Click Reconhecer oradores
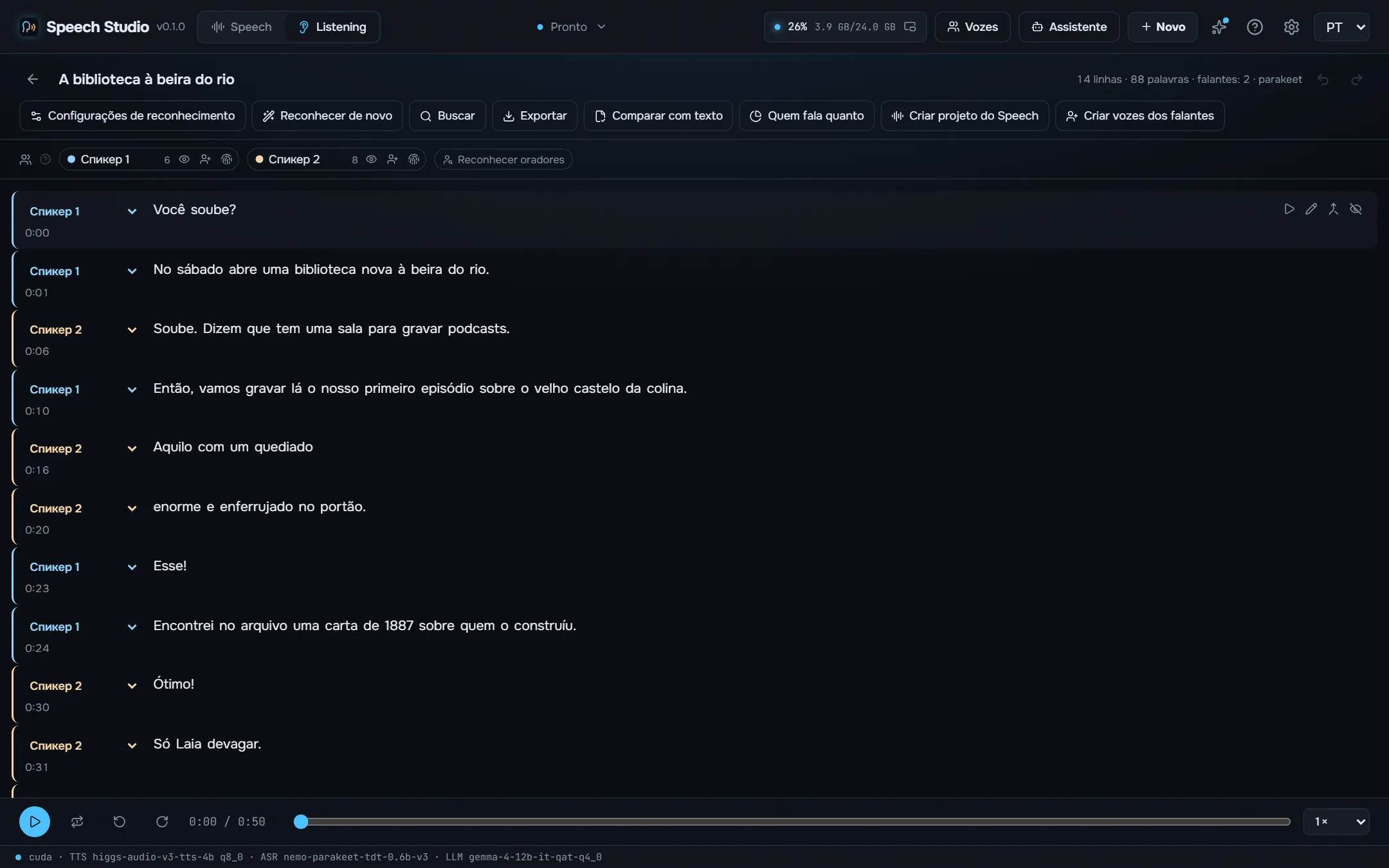Viewport: 1389px width, 868px height. (504, 159)
